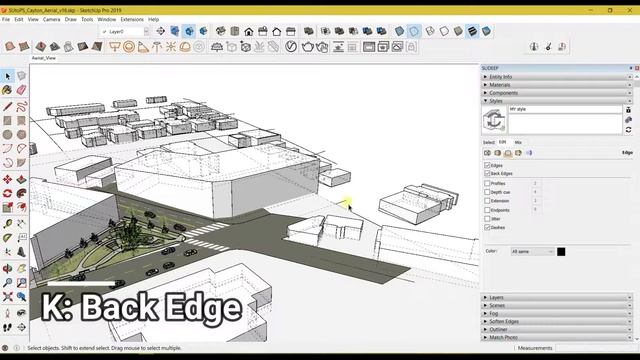This screenshot has width=640, height=360.
Task: Open the edge Color 'All same' dropdown
Action: point(532,251)
